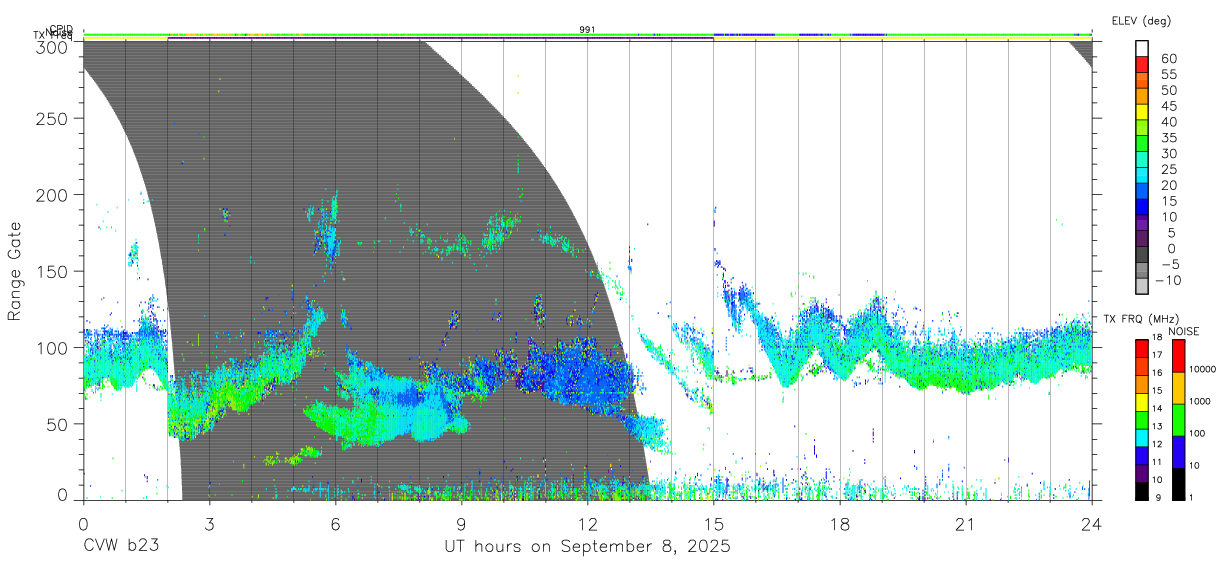1228x567 pixels.
Task: Click the black NOISE 1–10 swatch
Action: (x=1177, y=483)
